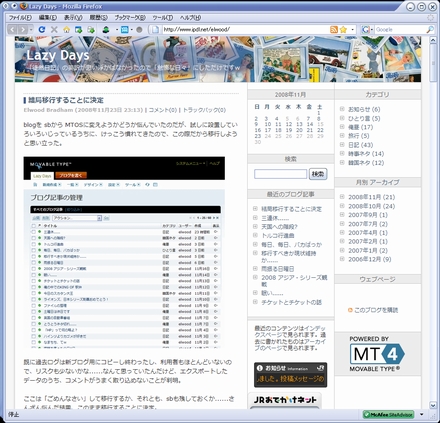Image resolution: width=440 pixels, height=423 pixels.
Task: Open the コメント(0) link under the post title
Action: coord(162,110)
